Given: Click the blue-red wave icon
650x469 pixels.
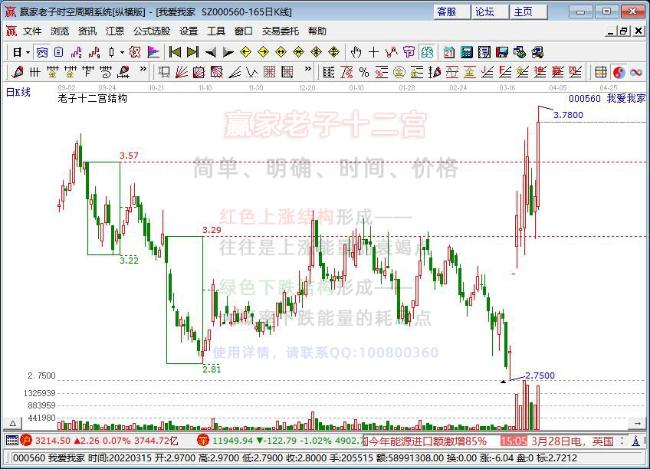Looking at the screenshot, I should coord(636,72).
